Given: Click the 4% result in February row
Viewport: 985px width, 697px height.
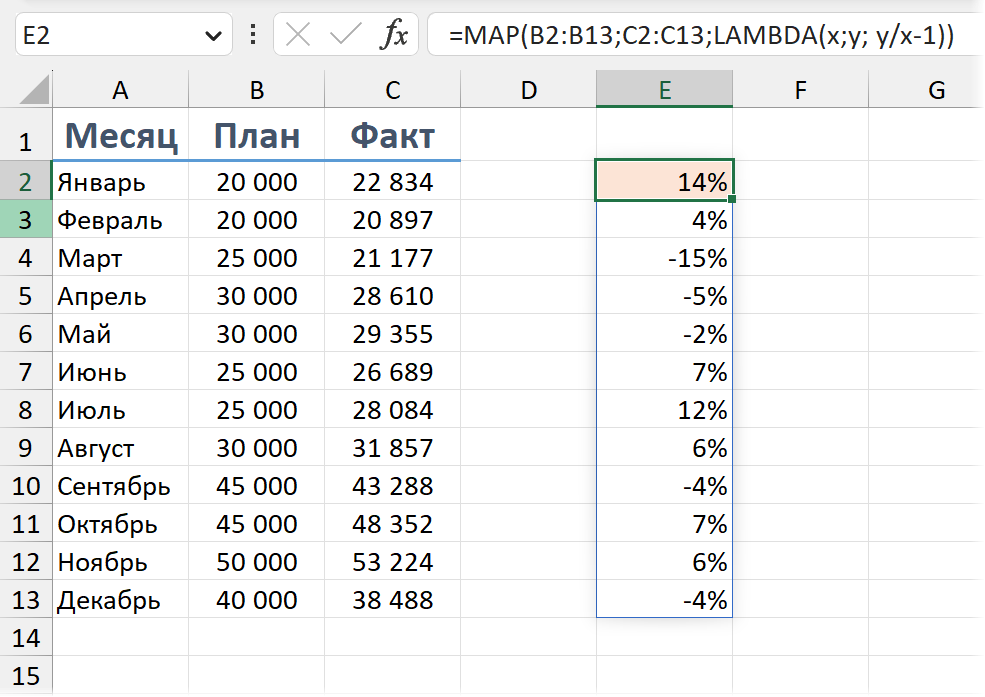Looking at the screenshot, I should point(664,220).
